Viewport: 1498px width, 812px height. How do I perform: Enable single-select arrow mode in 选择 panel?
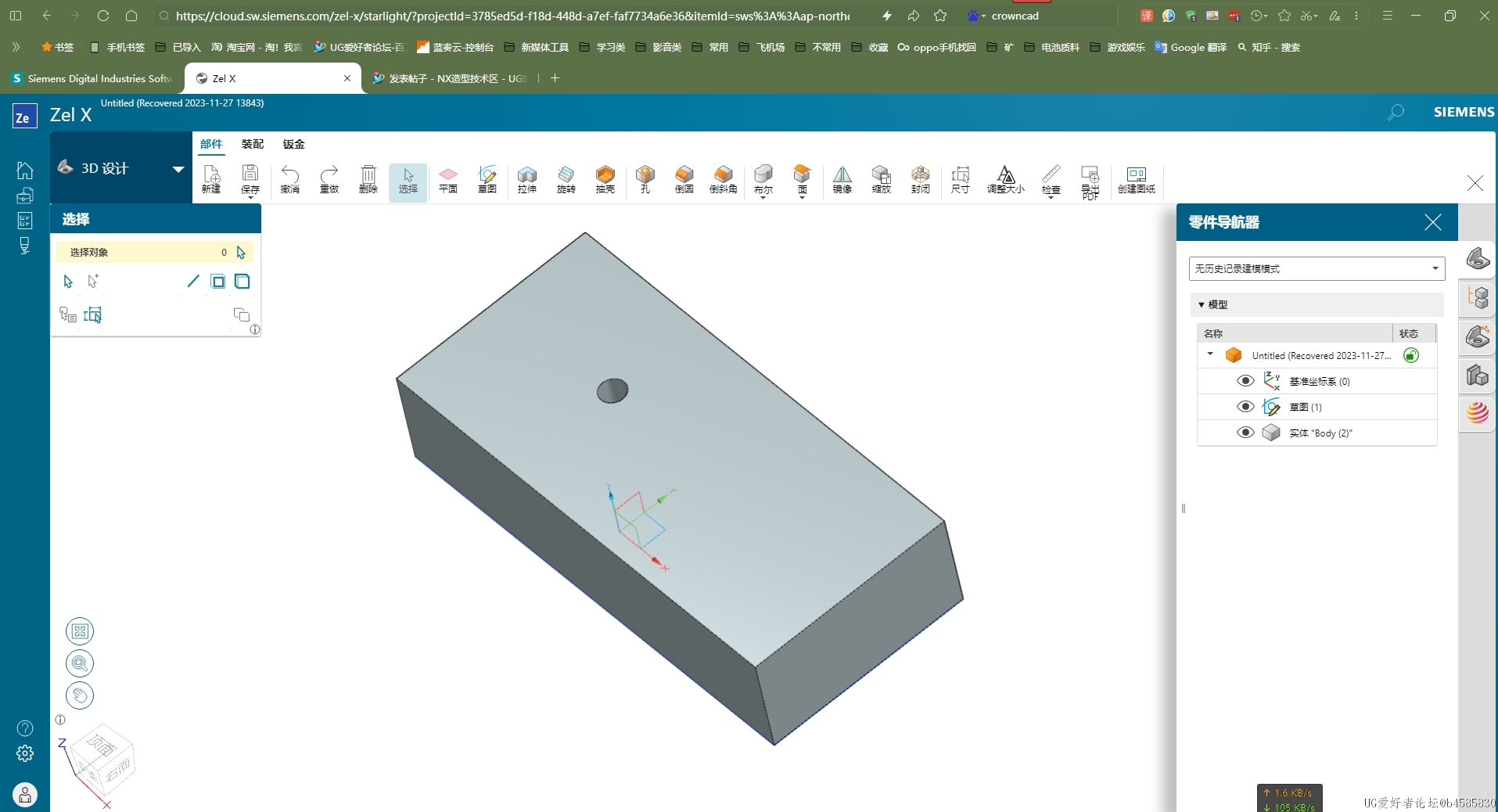click(x=68, y=282)
